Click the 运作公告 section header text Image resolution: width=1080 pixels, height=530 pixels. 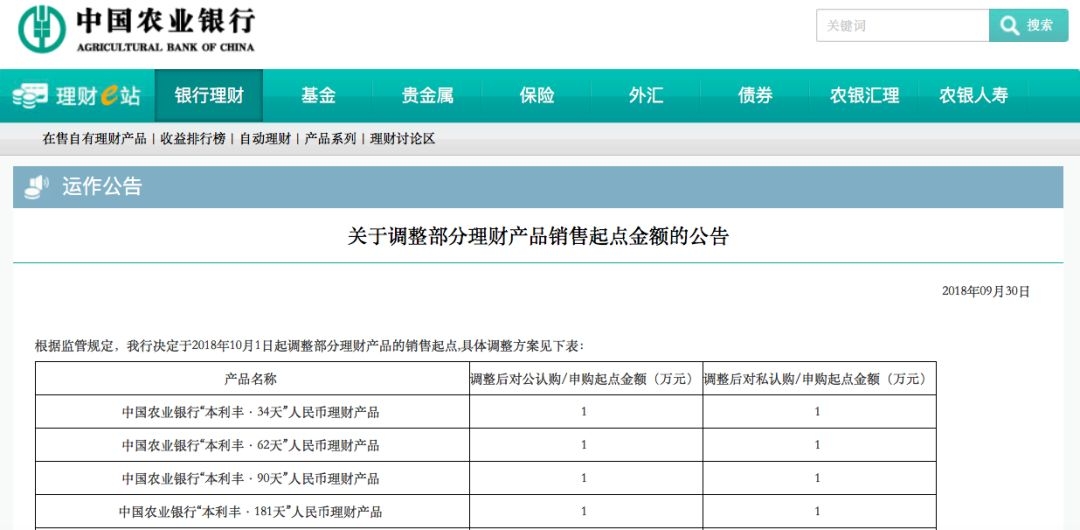pyautogui.click(x=102, y=187)
